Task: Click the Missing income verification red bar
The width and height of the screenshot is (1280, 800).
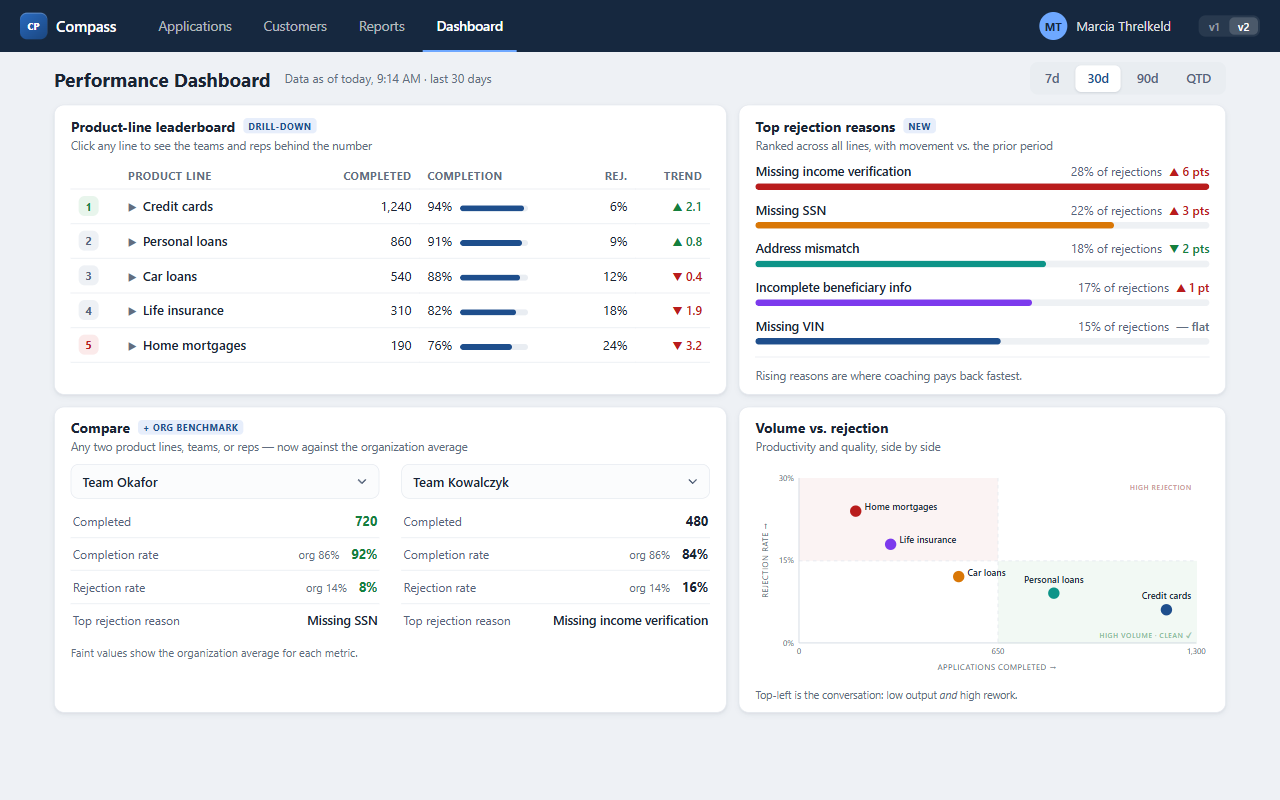Action: pyautogui.click(x=982, y=186)
